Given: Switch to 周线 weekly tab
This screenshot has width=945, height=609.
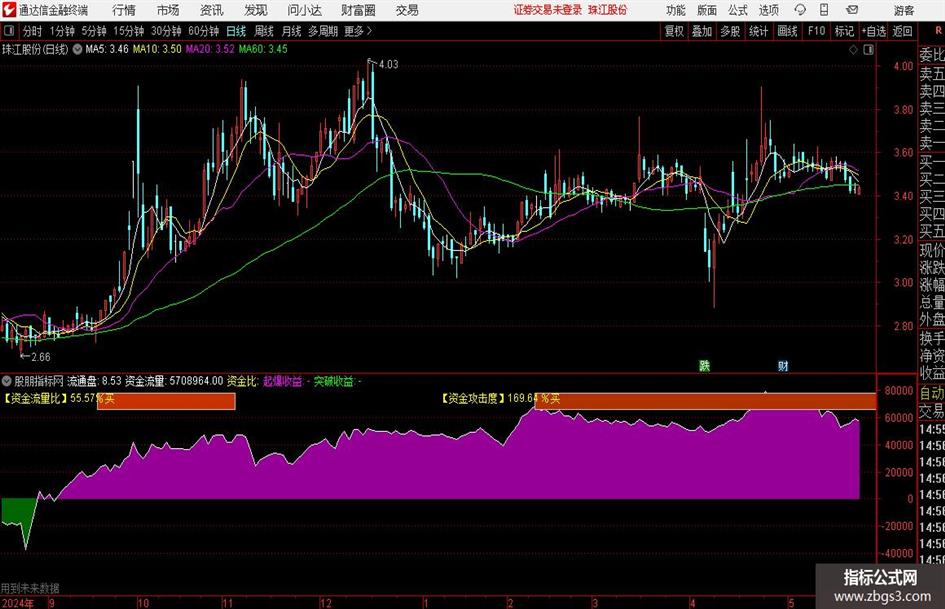Looking at the screenshot, I should [x=263, y=31].
